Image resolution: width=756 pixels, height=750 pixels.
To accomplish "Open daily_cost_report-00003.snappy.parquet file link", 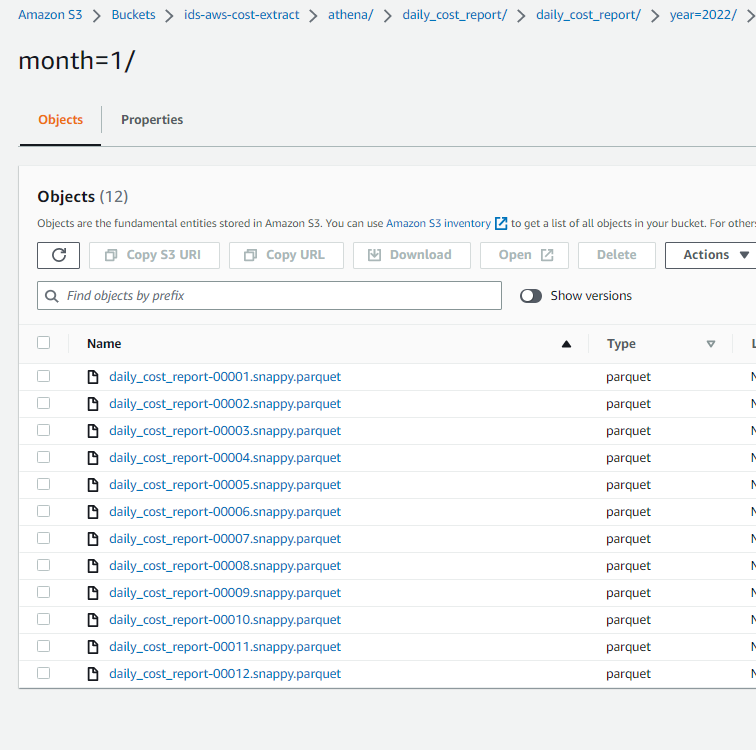I will tap(225, 430).
